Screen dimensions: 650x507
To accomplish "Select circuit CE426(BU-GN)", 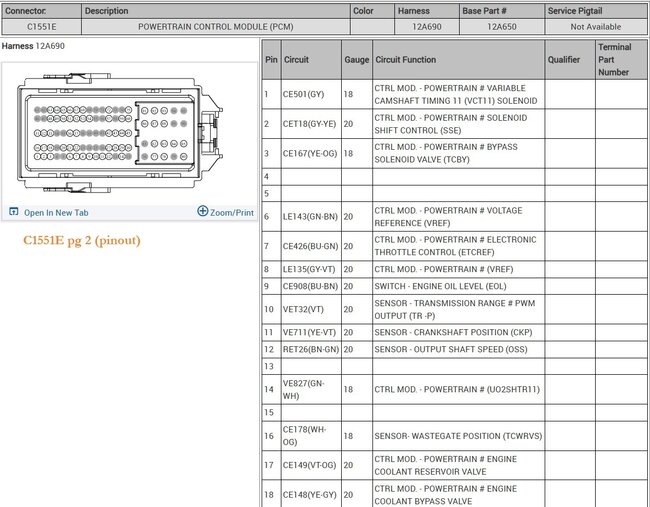I will [310, 246].
